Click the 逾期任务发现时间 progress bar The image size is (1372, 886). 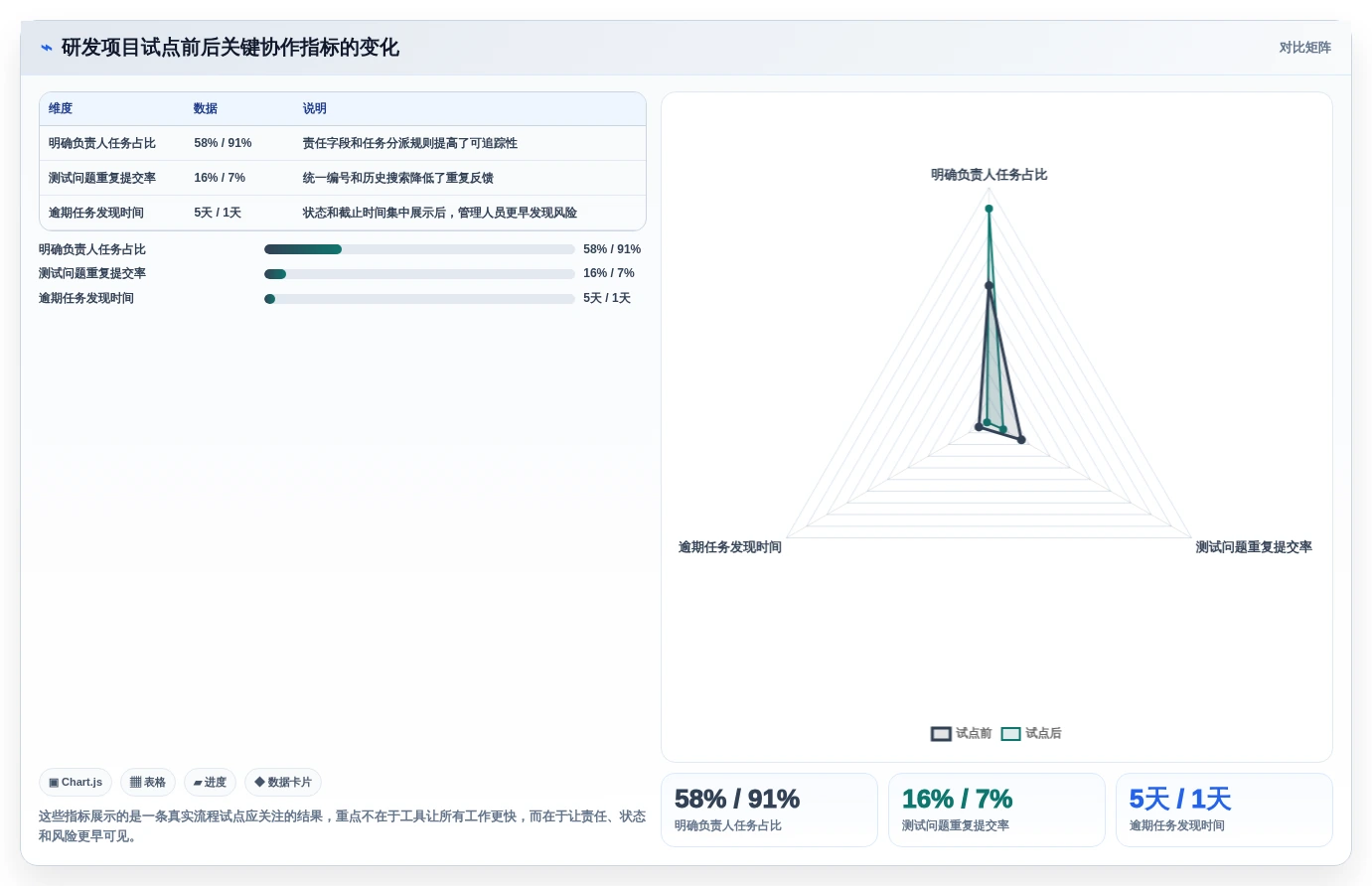tap(419, 299)
